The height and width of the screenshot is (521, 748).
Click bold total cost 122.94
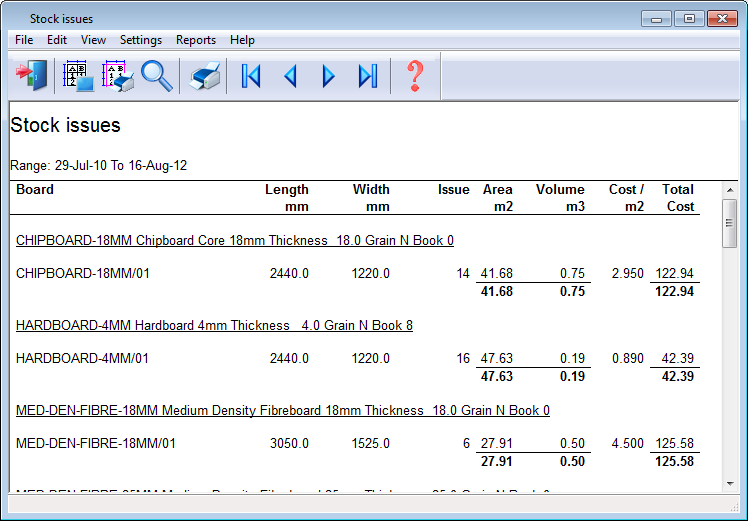[675, 291]
